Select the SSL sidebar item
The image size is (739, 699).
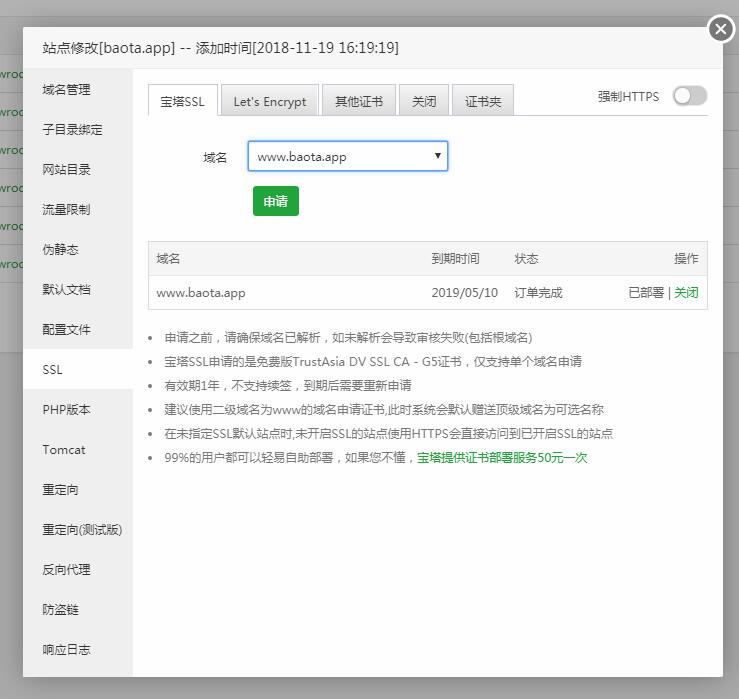[78, 370]
